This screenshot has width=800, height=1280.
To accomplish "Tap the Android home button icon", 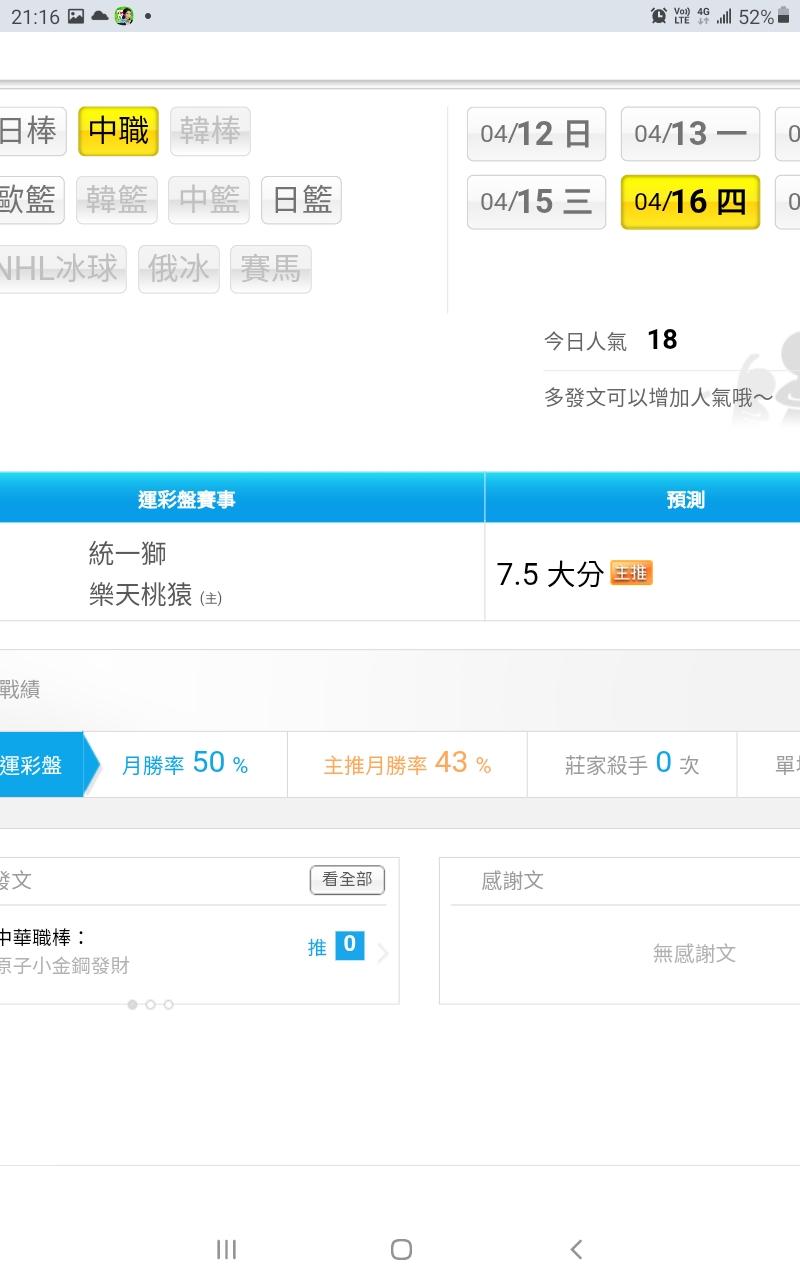I will [x=401, y=1249].
